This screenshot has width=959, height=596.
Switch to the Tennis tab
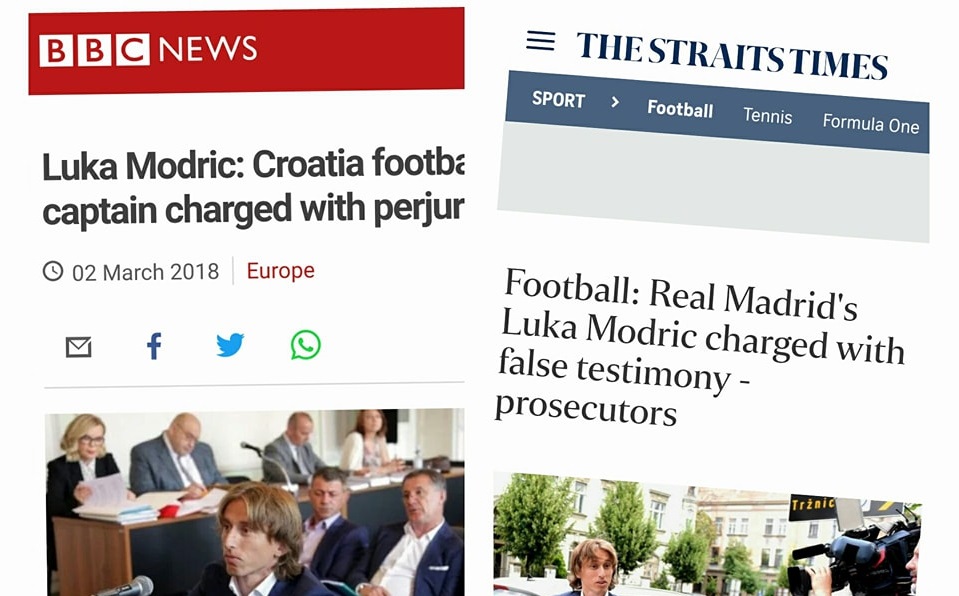(x=767, y=116)
